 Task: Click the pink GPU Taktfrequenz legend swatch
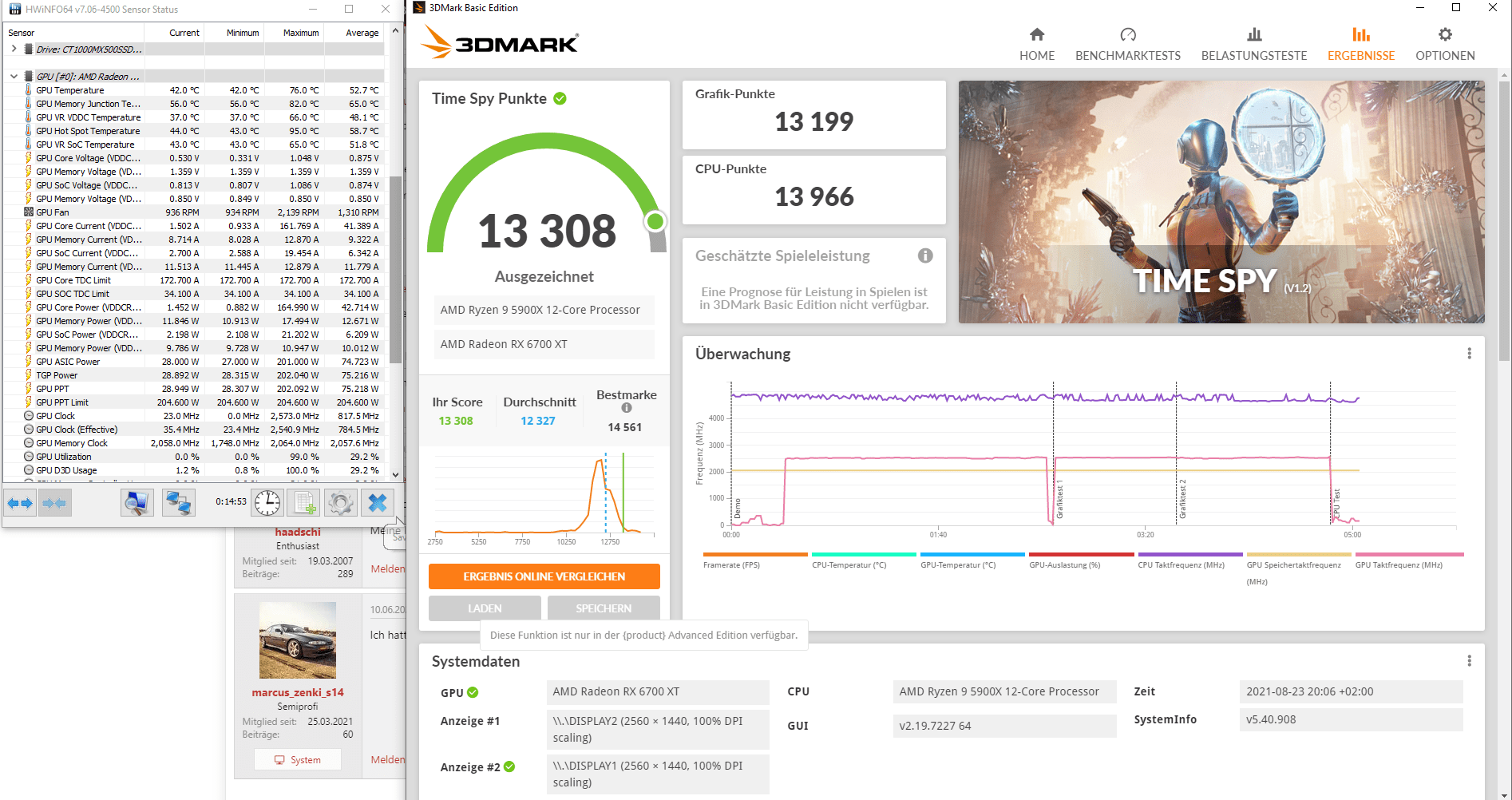tap(1409, 554)
